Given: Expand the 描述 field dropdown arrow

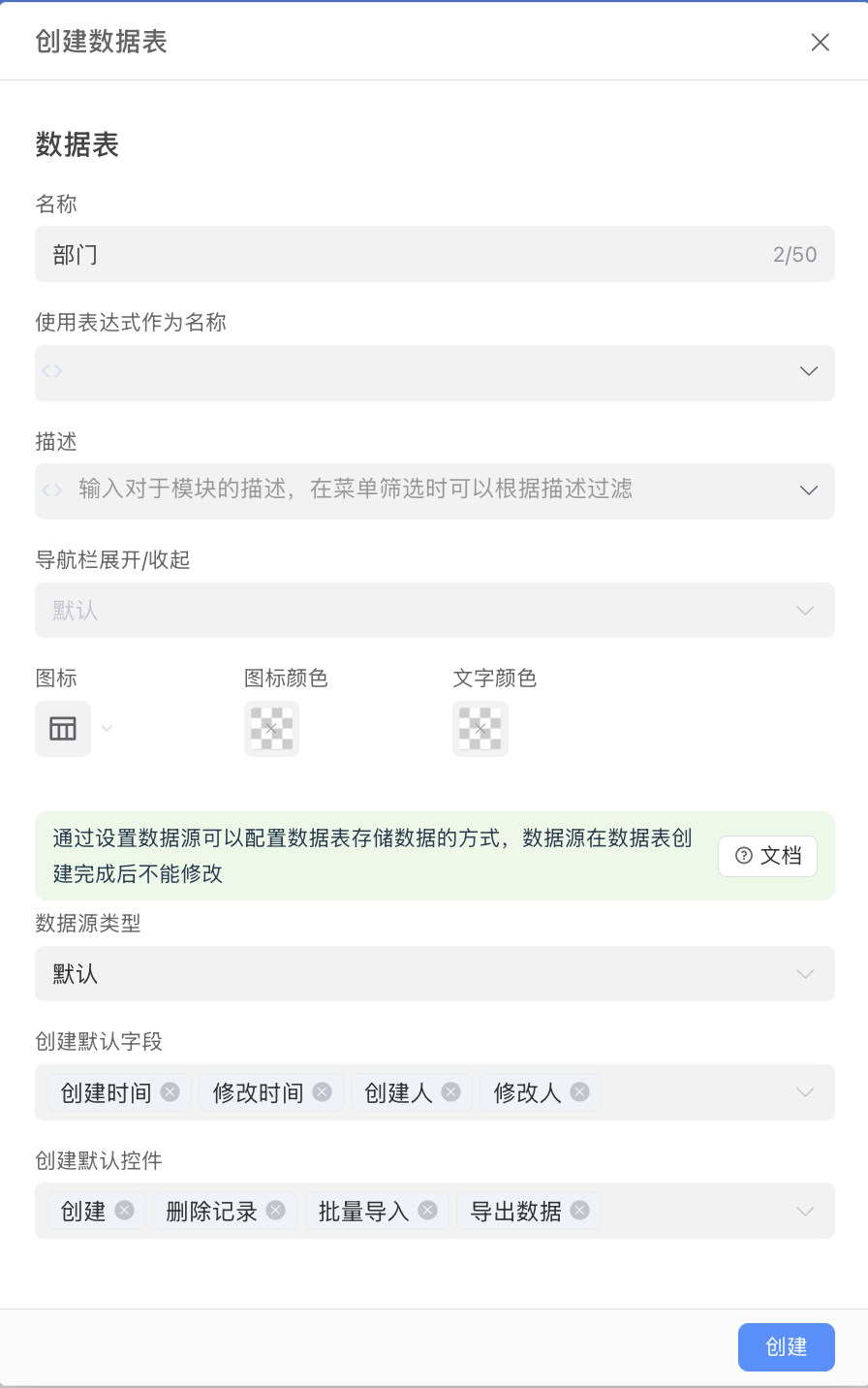Looking at the screenshot, I should point(809,489).
